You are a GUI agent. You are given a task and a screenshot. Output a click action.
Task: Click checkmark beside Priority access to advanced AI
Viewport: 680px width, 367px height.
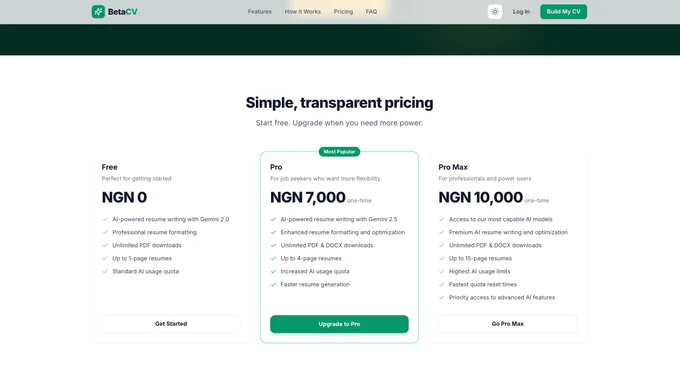coord(441,298)
